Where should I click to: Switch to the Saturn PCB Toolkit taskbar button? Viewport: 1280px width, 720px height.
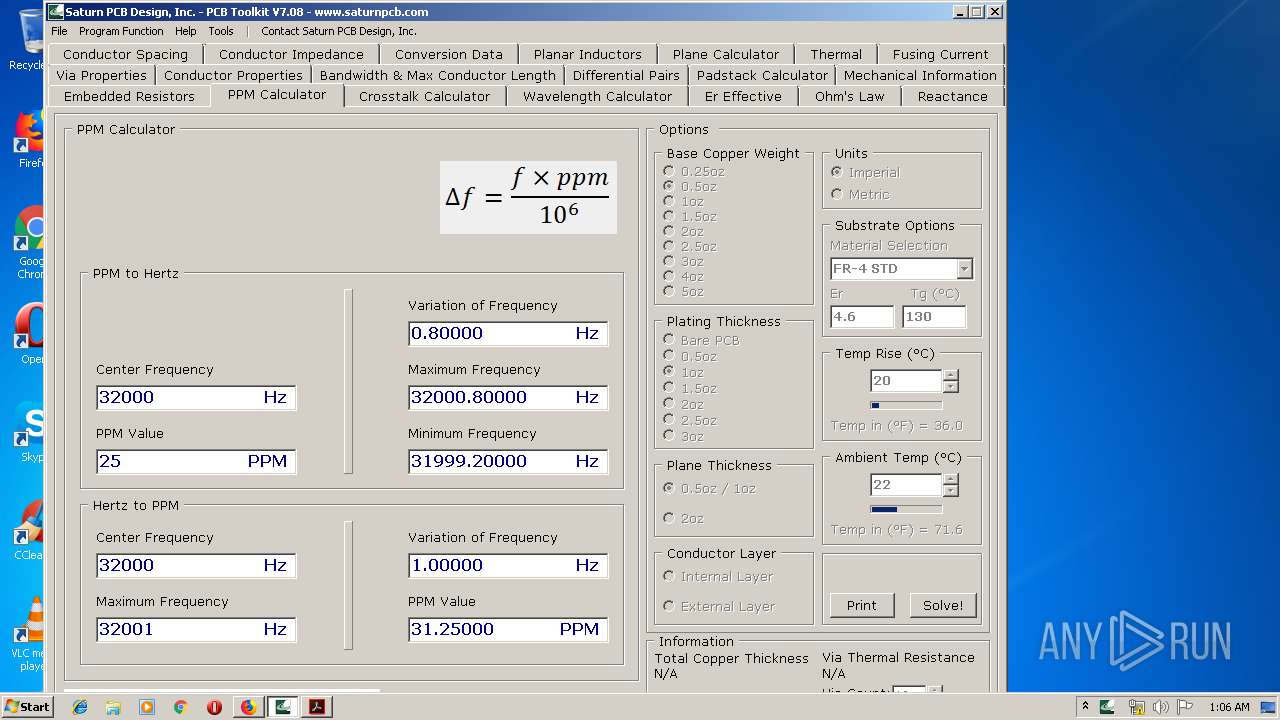pyautogui.click(x=283, y=707)
